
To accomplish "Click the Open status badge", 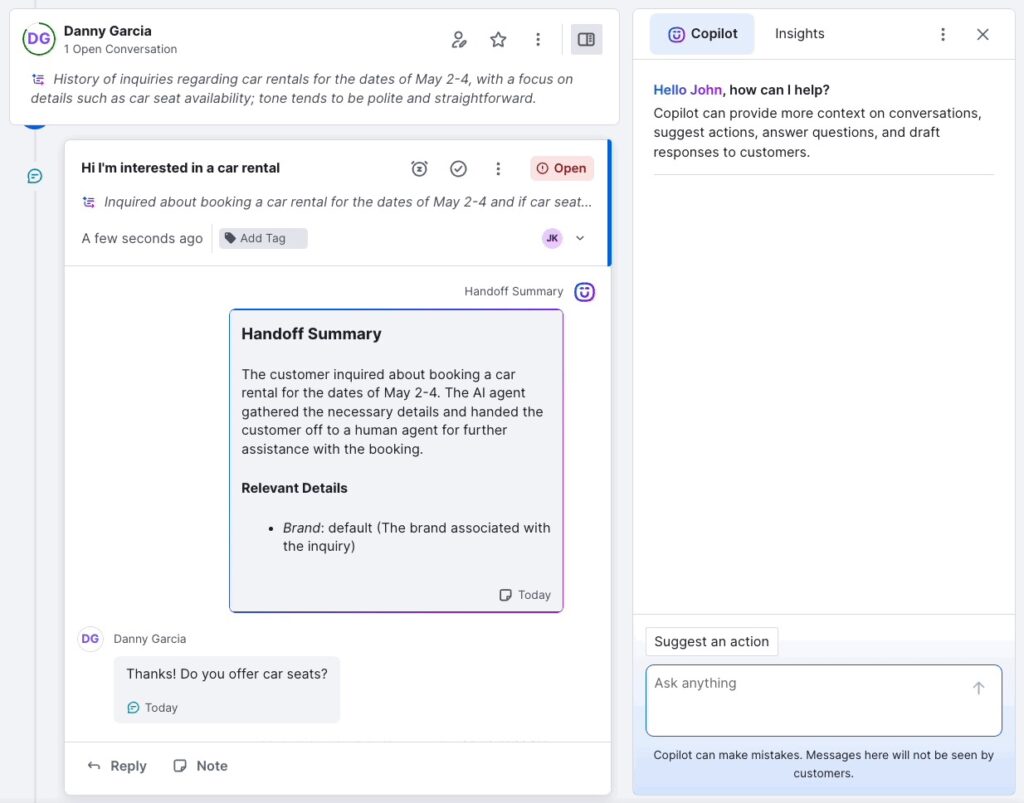I will pyautogui.click(x=562, y=168).
